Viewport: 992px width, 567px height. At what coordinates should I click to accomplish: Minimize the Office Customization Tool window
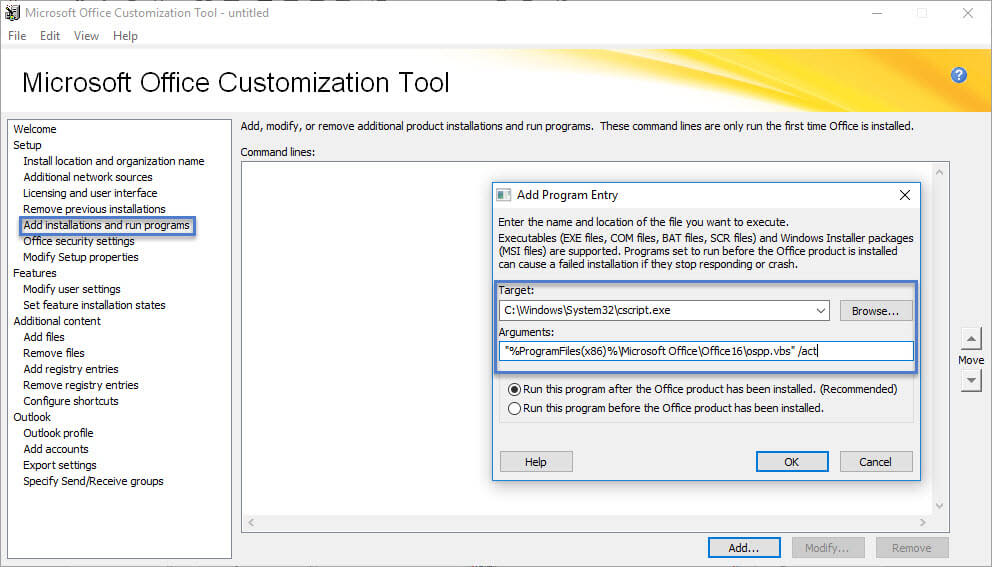point(877,13)
